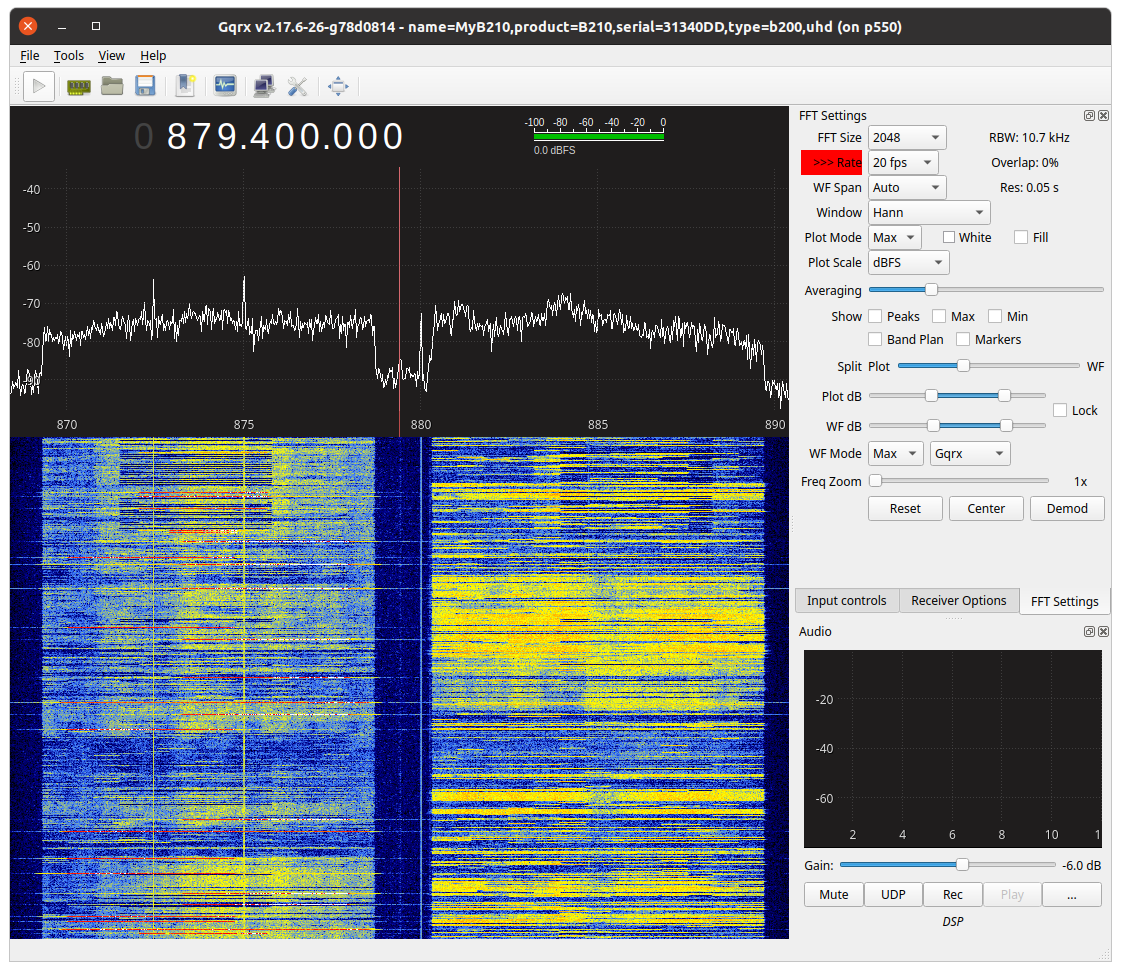
Task: Undock the Audio panel
Action: pyautogui.click(x=1089, y=631)
